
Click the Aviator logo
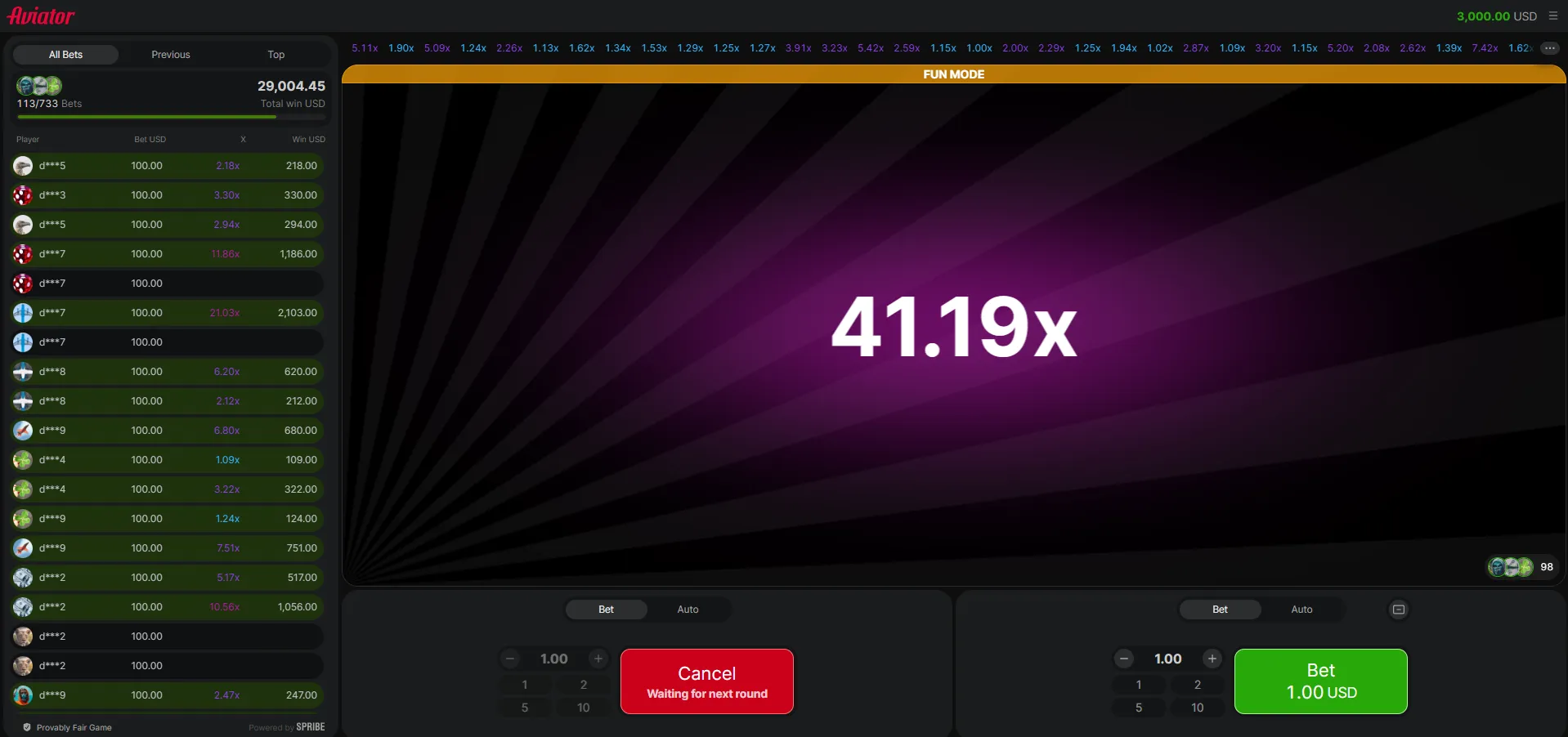41,16
